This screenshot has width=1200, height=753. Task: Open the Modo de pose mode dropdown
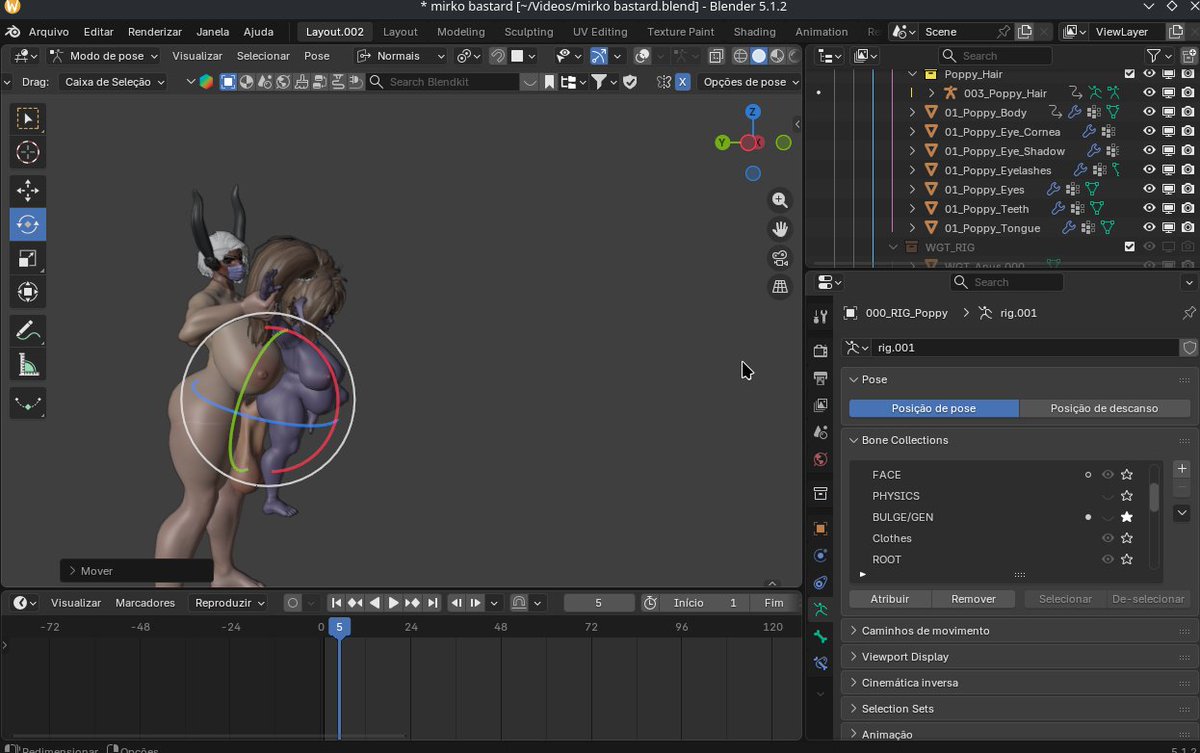pos(103,56)
